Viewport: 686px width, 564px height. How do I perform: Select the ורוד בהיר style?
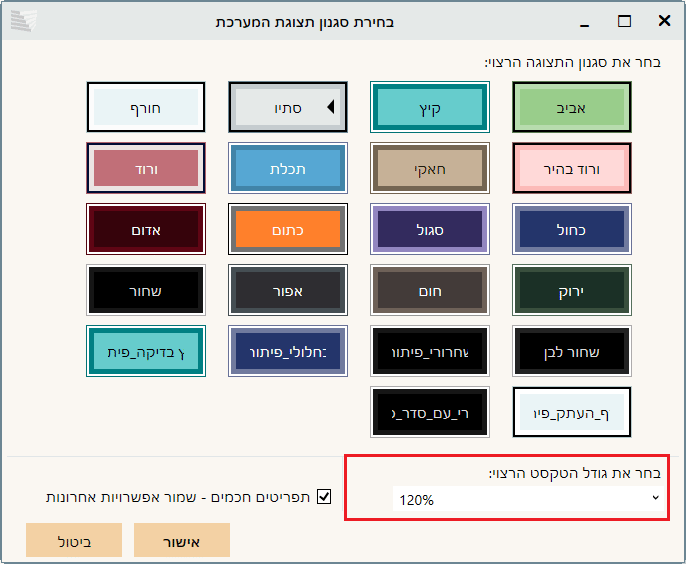tap(571, 168)
